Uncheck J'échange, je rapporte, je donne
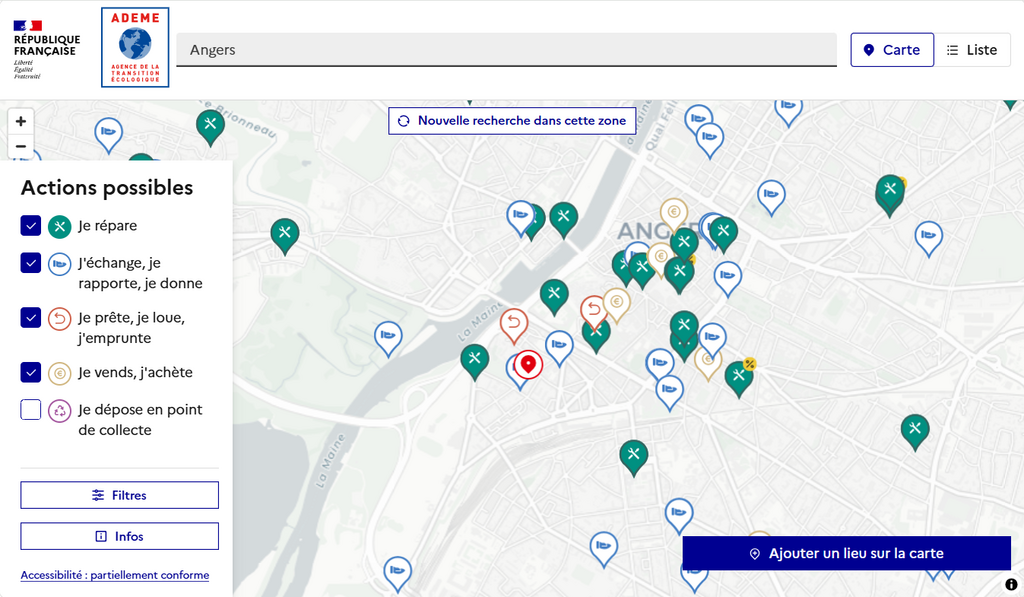Viewport: 1024px width, 597px height. 31,263
